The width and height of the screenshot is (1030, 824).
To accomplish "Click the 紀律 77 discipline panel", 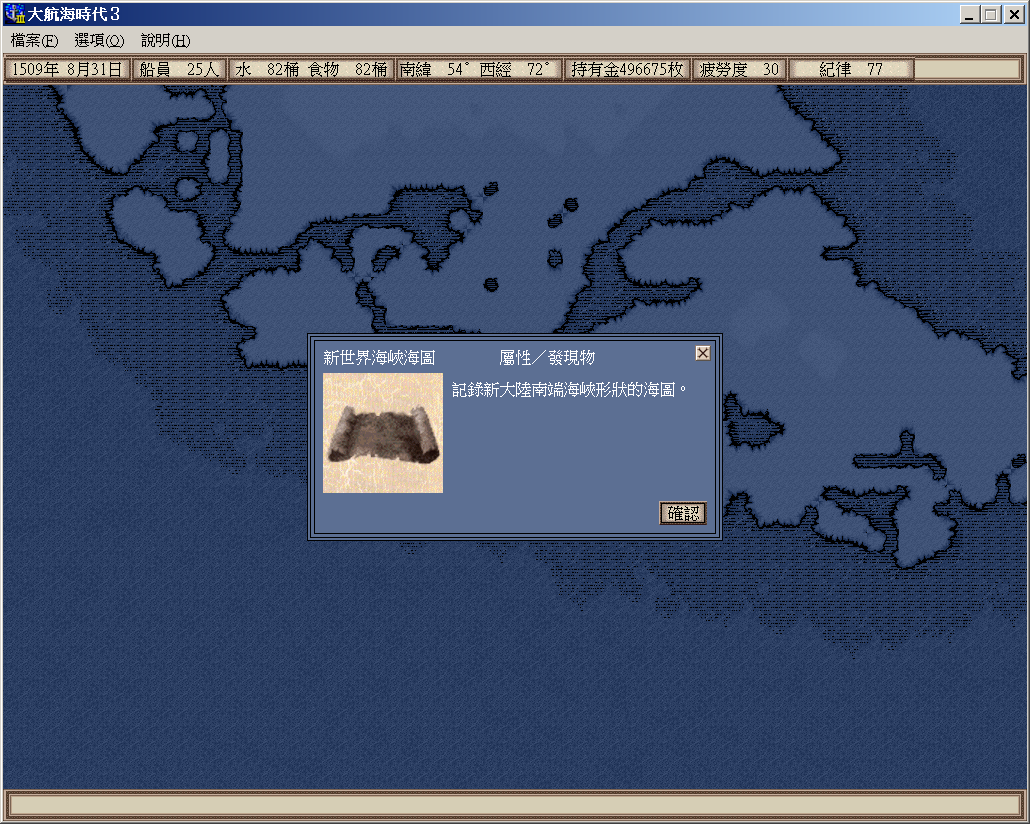I will point(851,70).
